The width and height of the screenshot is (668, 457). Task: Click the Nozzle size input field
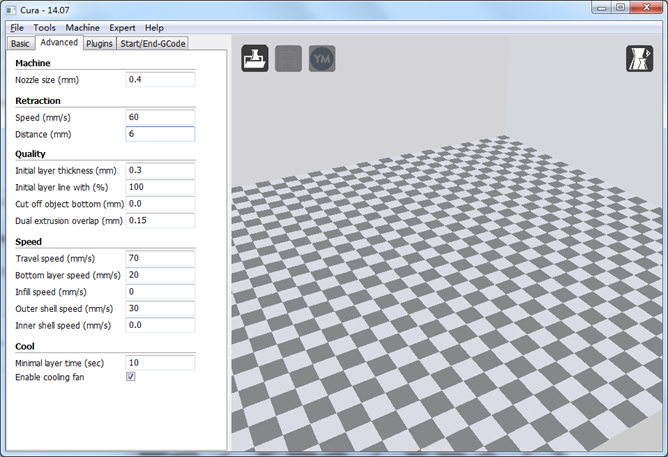[160, 80]
